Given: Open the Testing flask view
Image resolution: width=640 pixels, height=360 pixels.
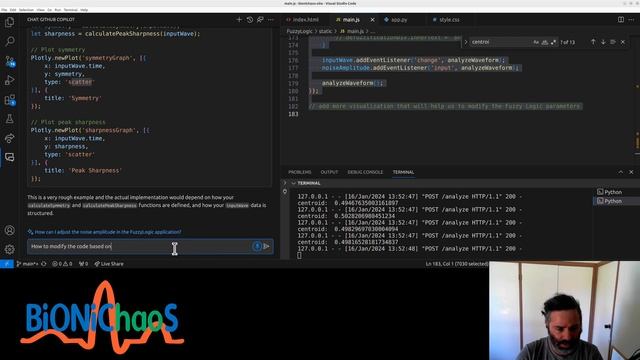Looking at the screenshot, I should coord(9,119).
